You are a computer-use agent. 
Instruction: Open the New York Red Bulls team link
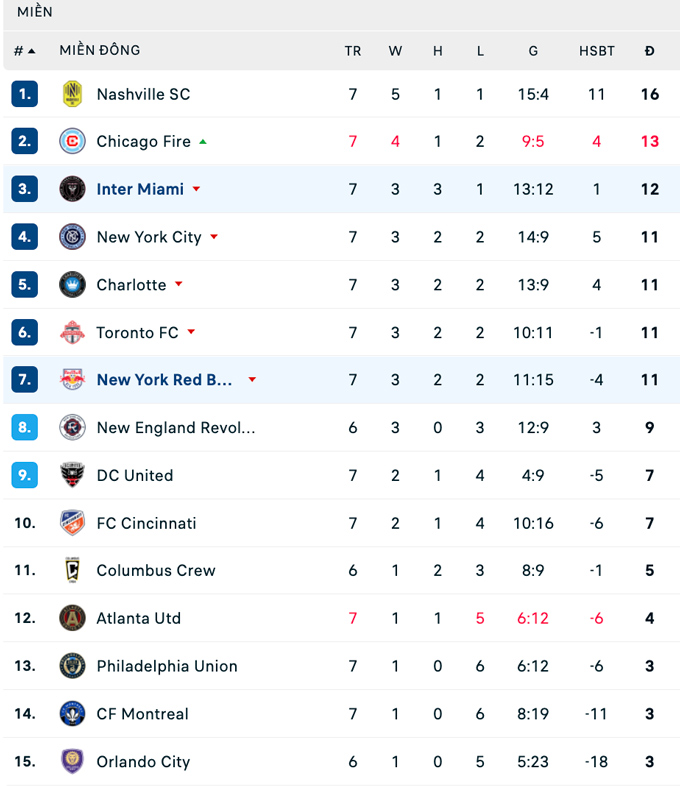164,380
